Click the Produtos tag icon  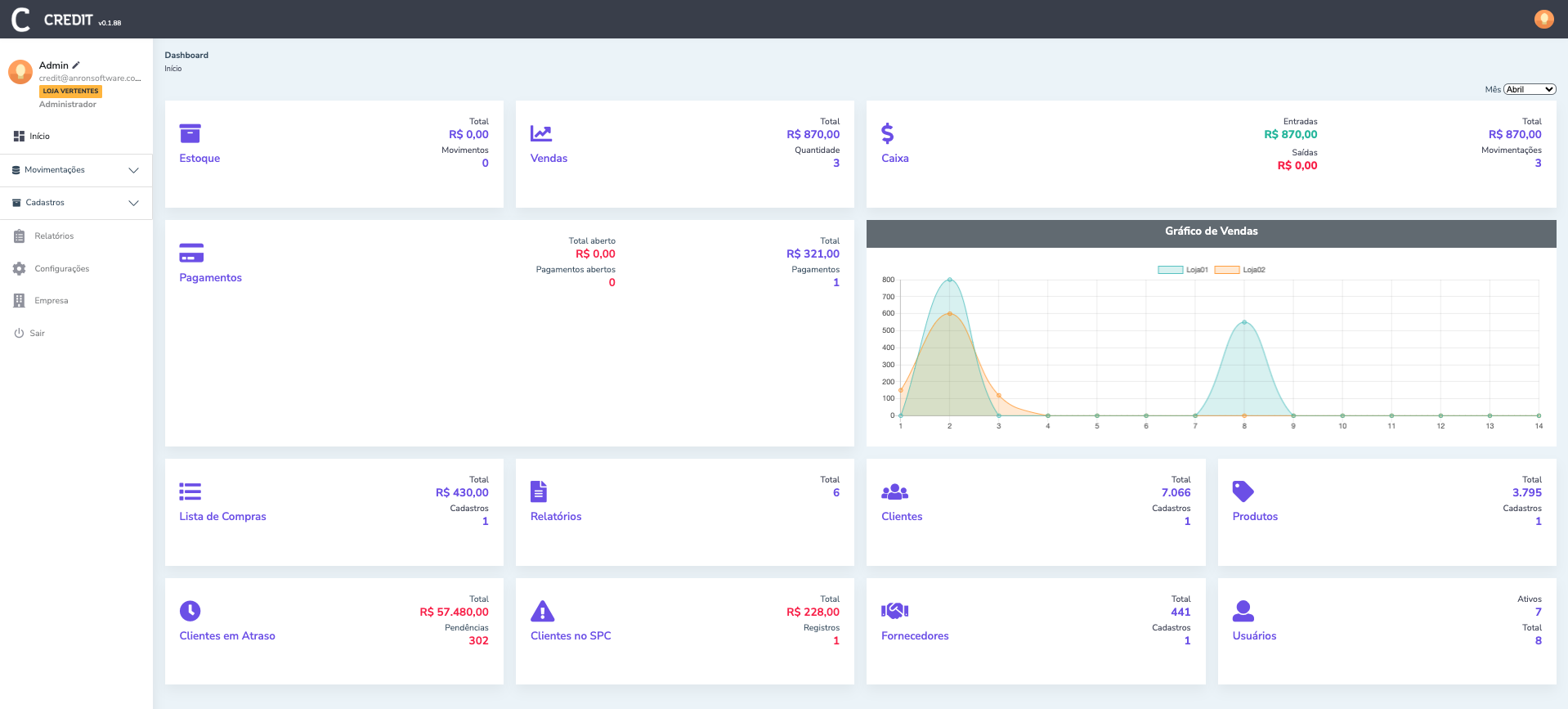click(x=1243, y=491)
